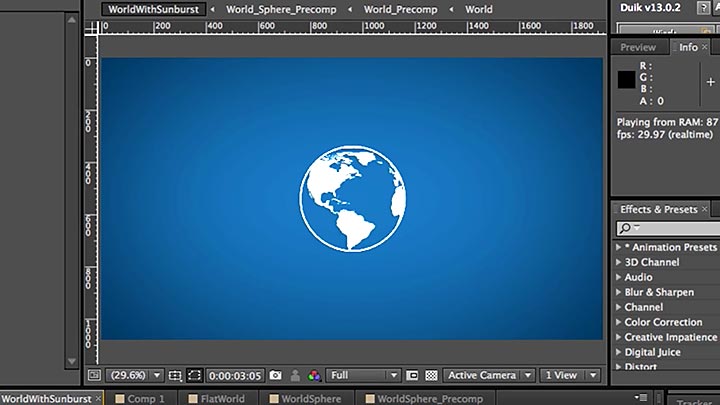The image size is (720, 405).
Task: Expand the 3D Channel effects category
Action: [619, 262]
